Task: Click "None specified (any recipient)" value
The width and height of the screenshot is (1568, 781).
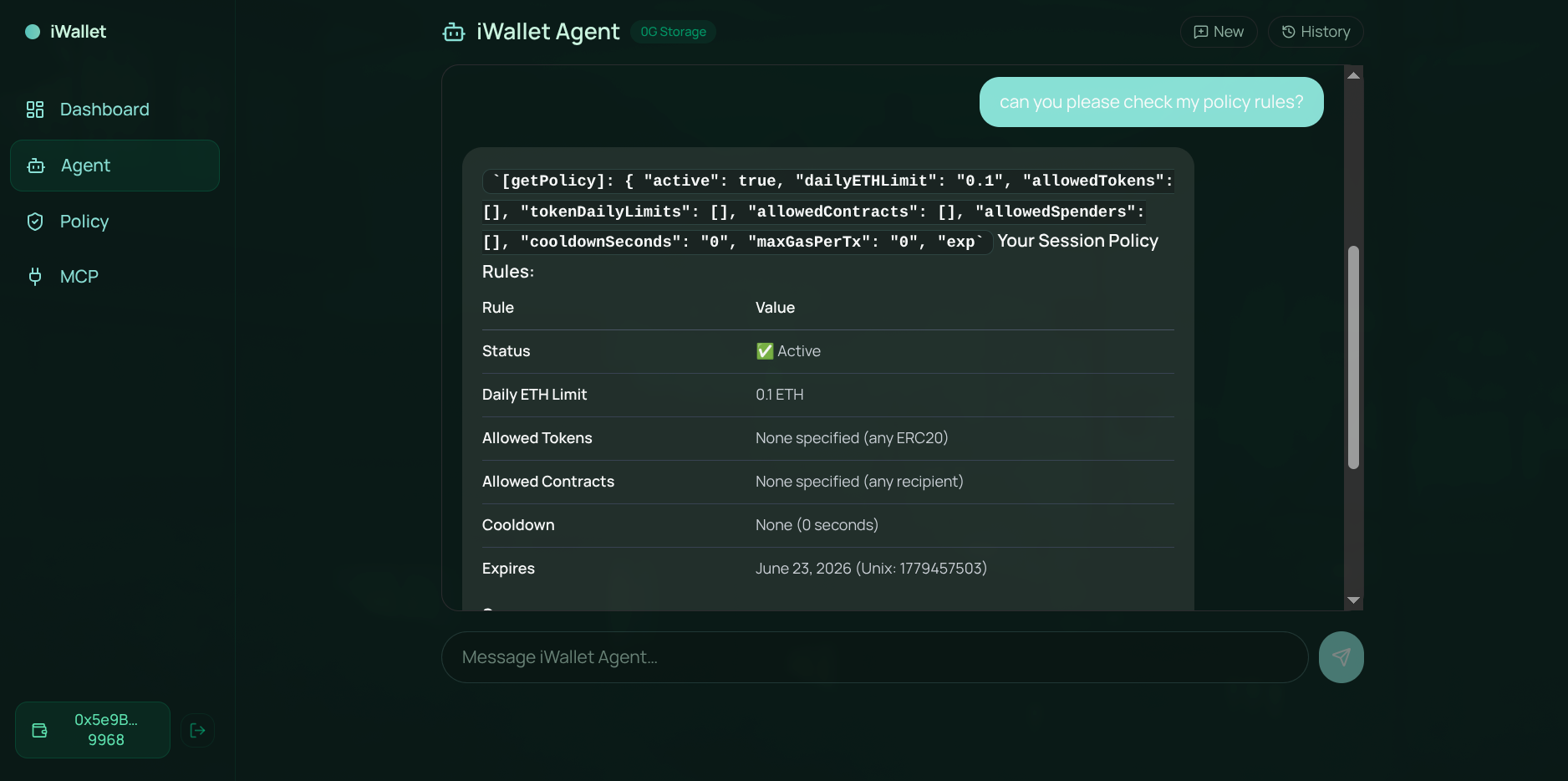Action: click(859, 482)
